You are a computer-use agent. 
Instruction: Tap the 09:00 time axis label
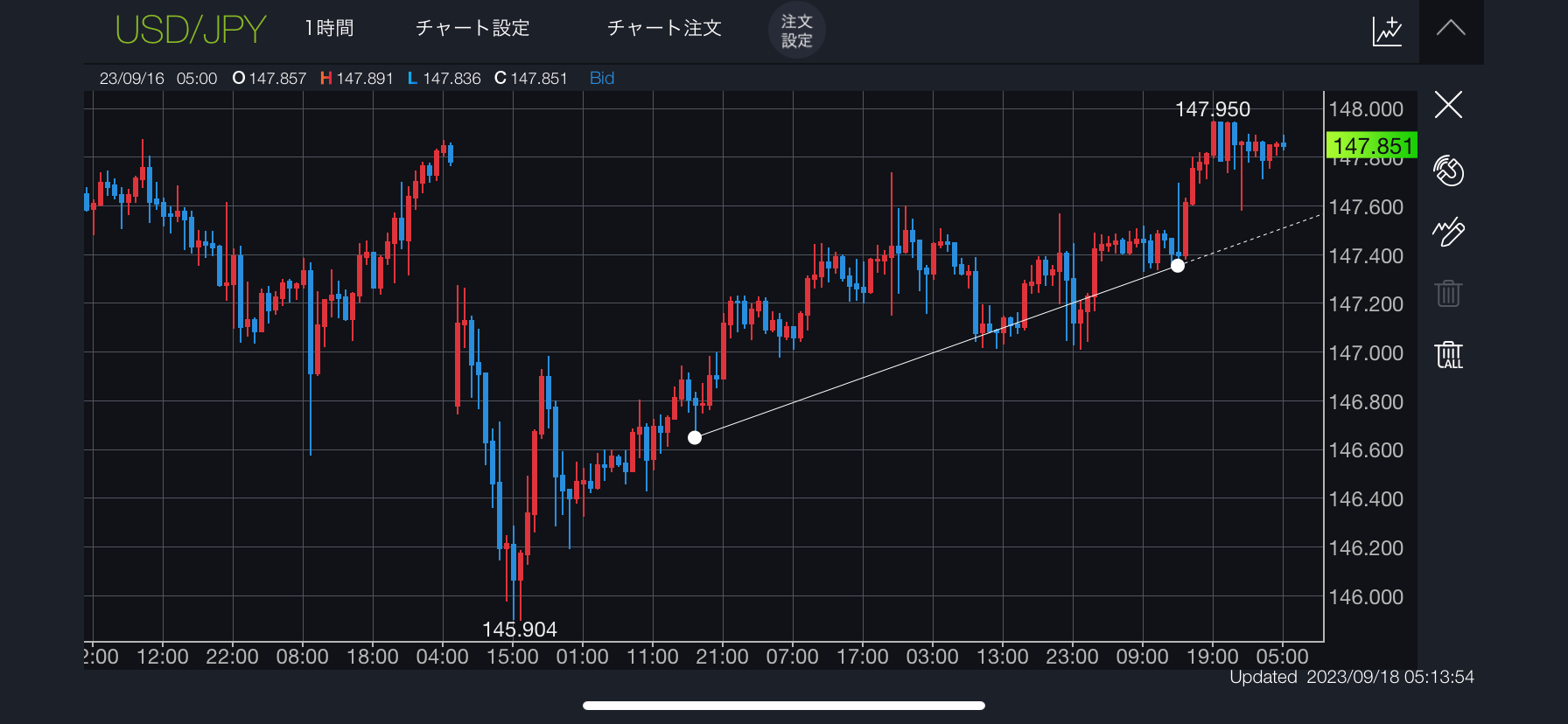[x=1142, y=657]
